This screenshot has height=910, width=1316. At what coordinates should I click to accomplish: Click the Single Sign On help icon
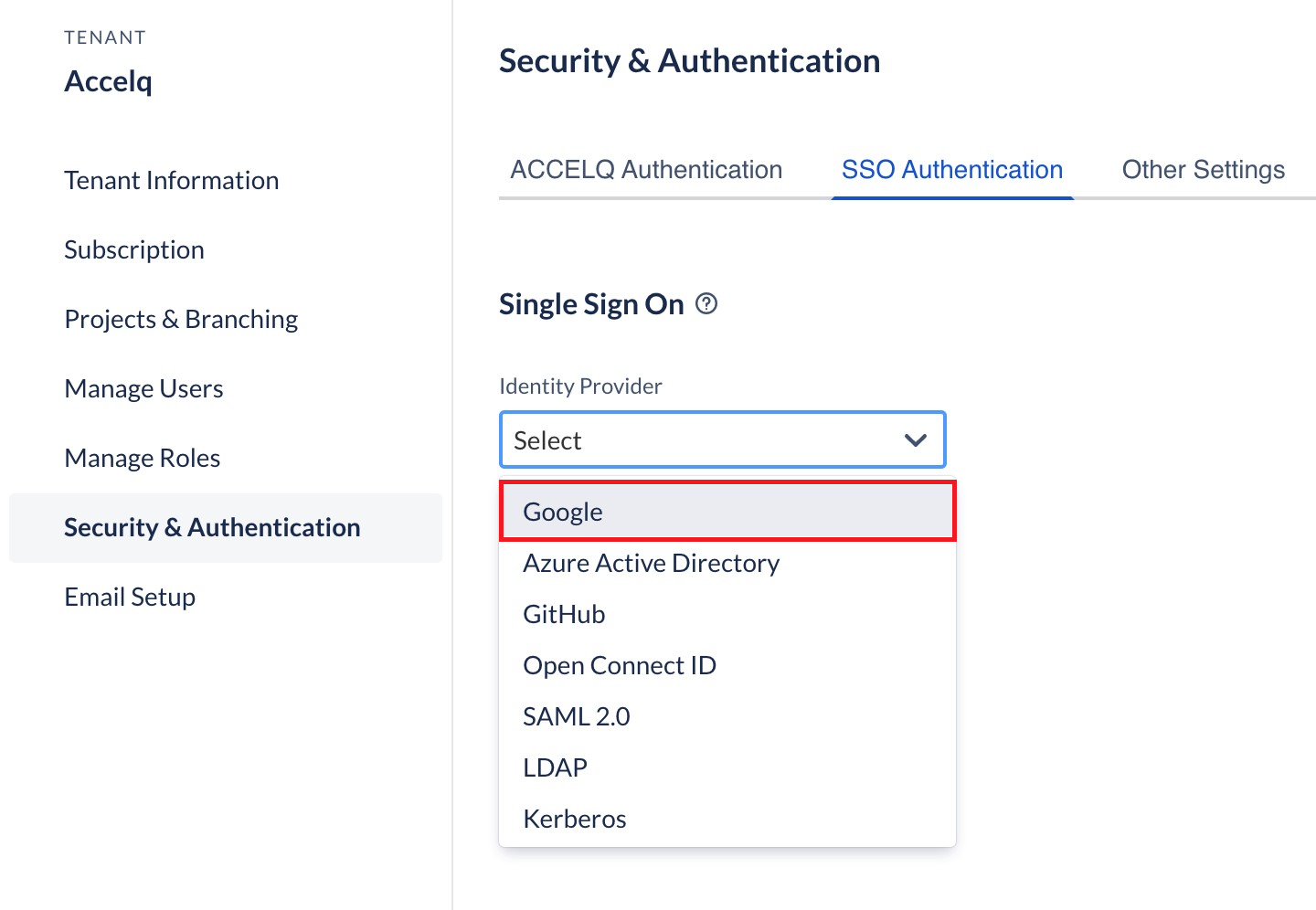pyautogui.click(x=706, y=303)
